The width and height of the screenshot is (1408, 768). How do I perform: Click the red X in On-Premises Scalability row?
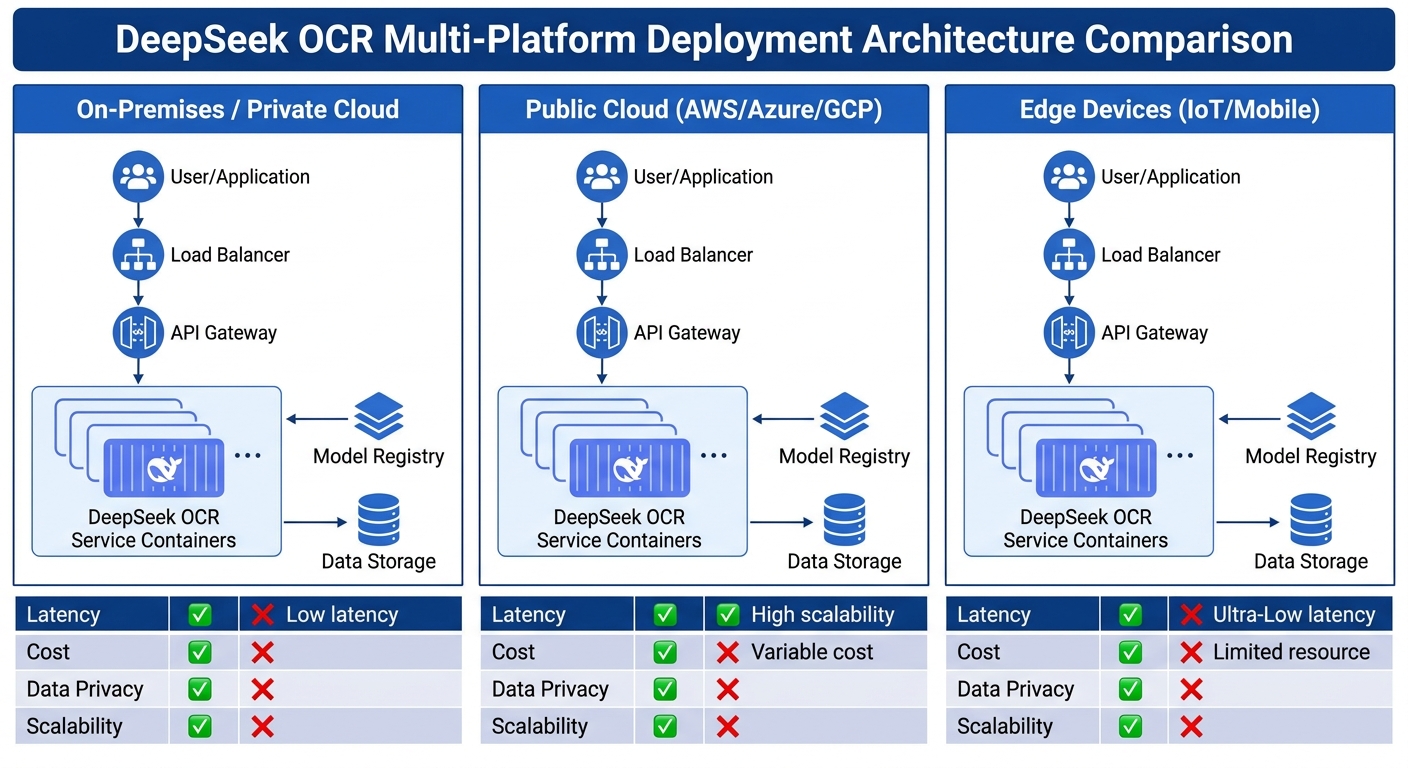[262, 726]
